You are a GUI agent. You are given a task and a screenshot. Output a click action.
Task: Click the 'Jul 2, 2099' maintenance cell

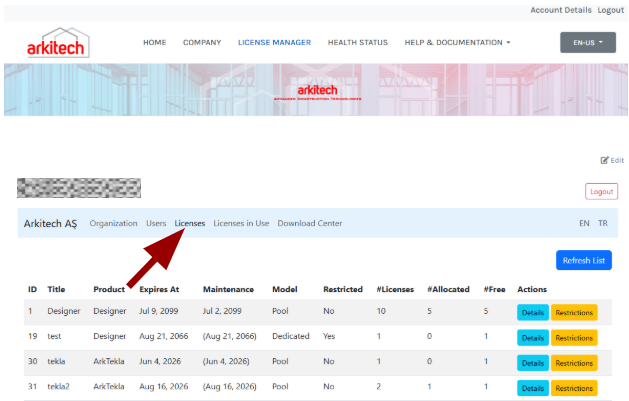point(222,311)
